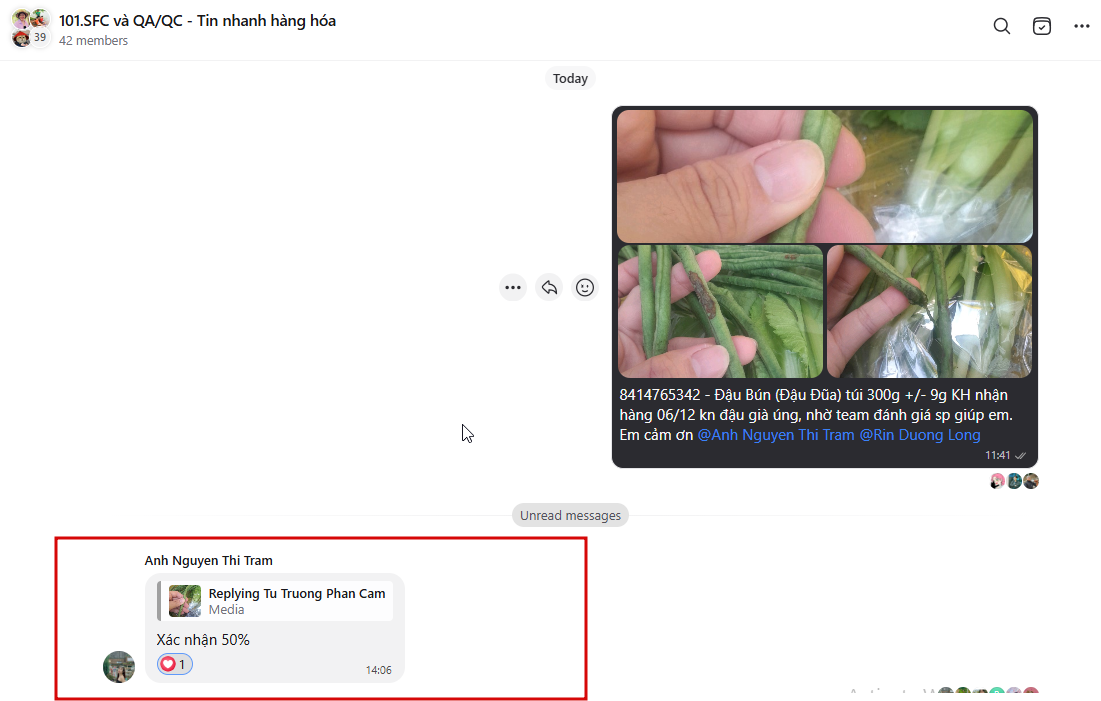
Task: Open Anh Nguyen Thi Tram's avatar
Action: coord(119,667)
